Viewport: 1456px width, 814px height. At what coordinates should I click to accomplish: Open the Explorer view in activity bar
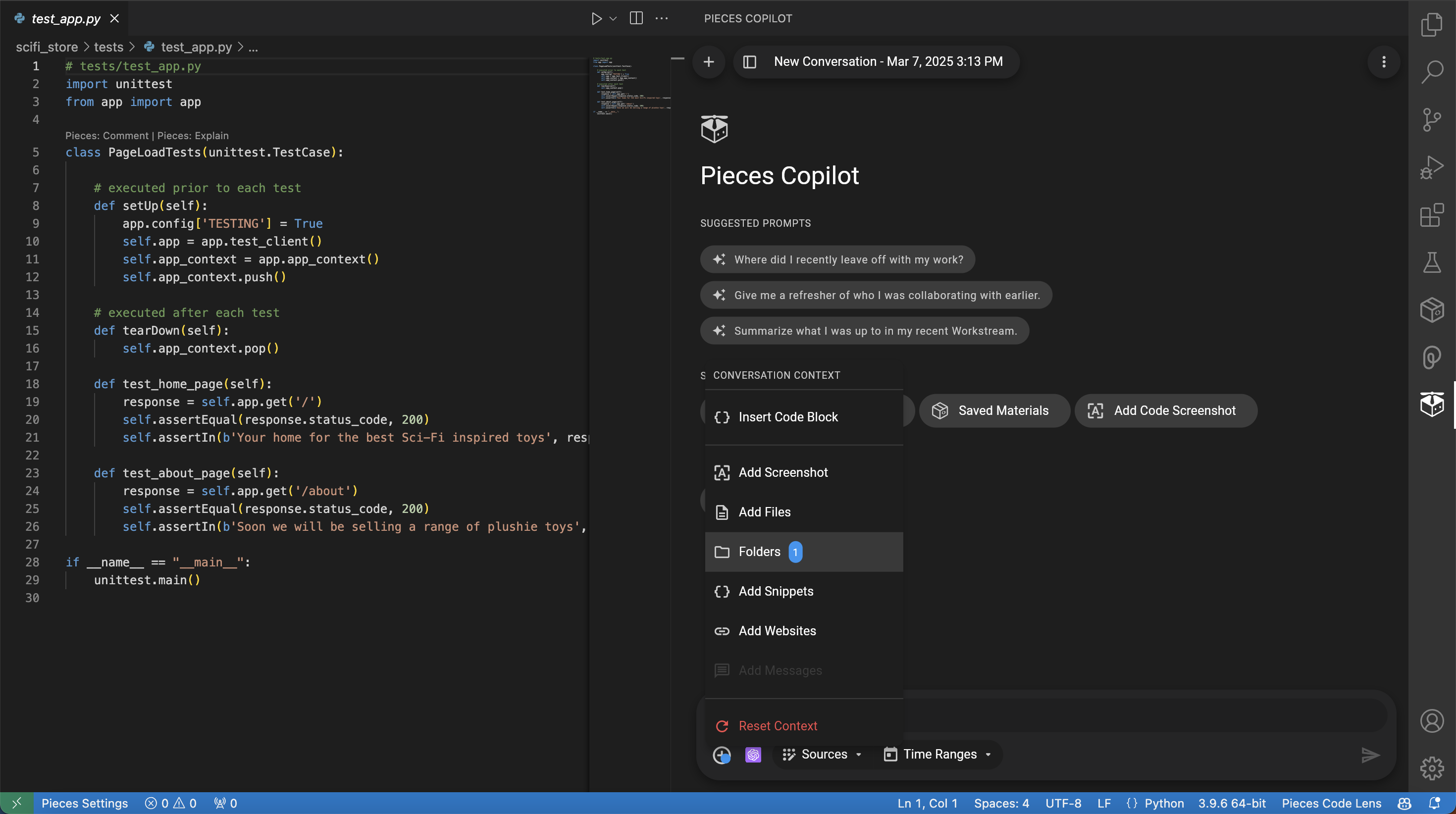tap(1432, 24)
